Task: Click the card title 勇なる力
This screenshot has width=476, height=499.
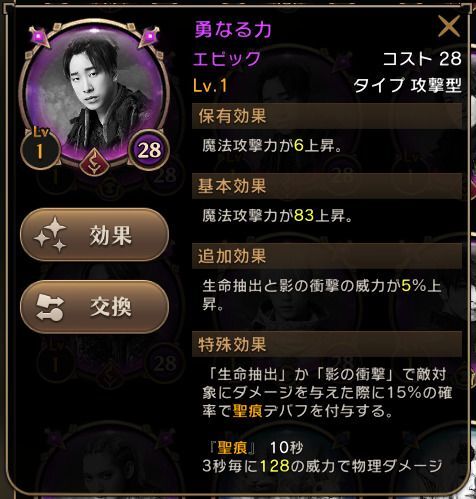Action: [x=233, y=29]
